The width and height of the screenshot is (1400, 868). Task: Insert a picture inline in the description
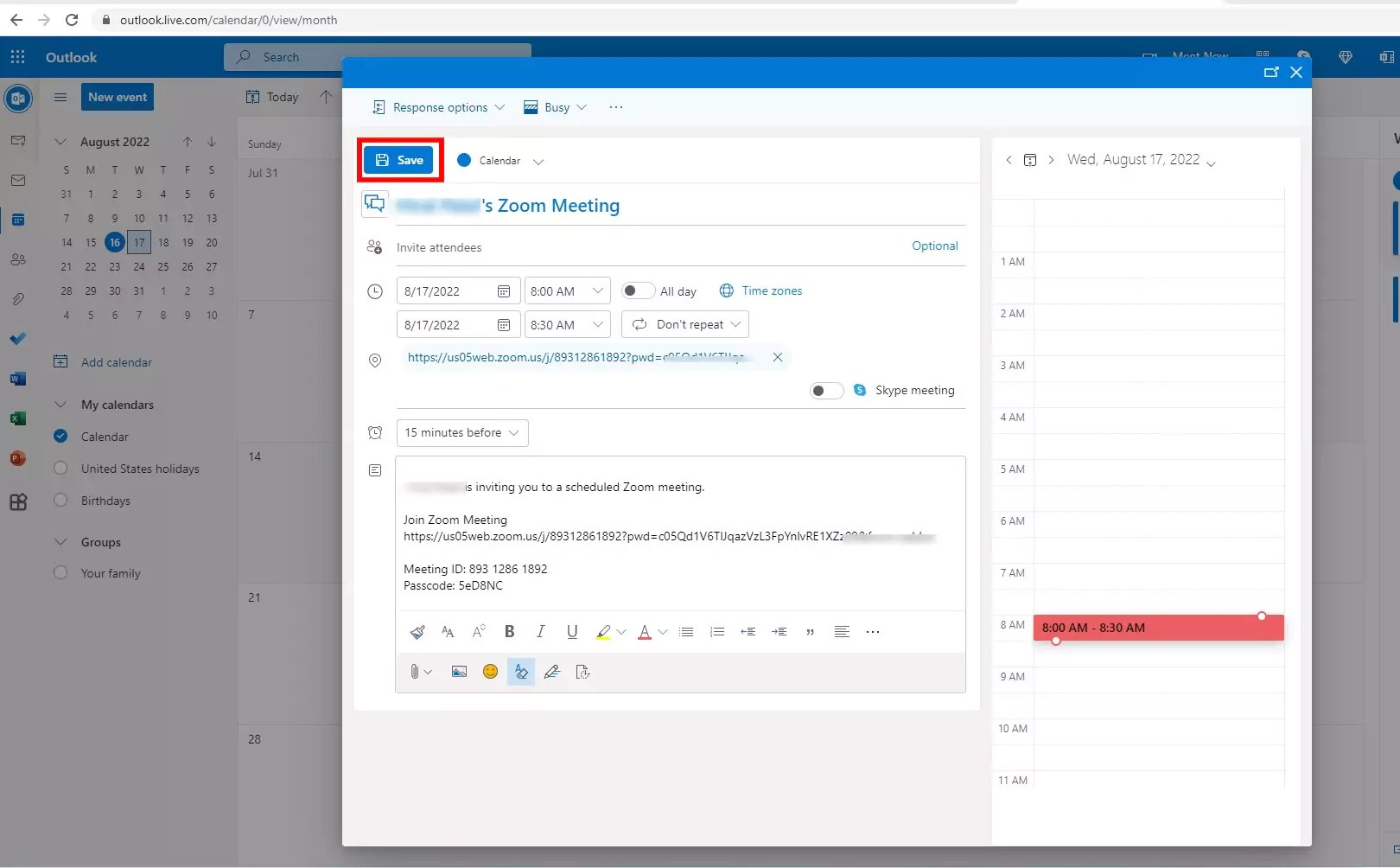(x=459, y=672)
